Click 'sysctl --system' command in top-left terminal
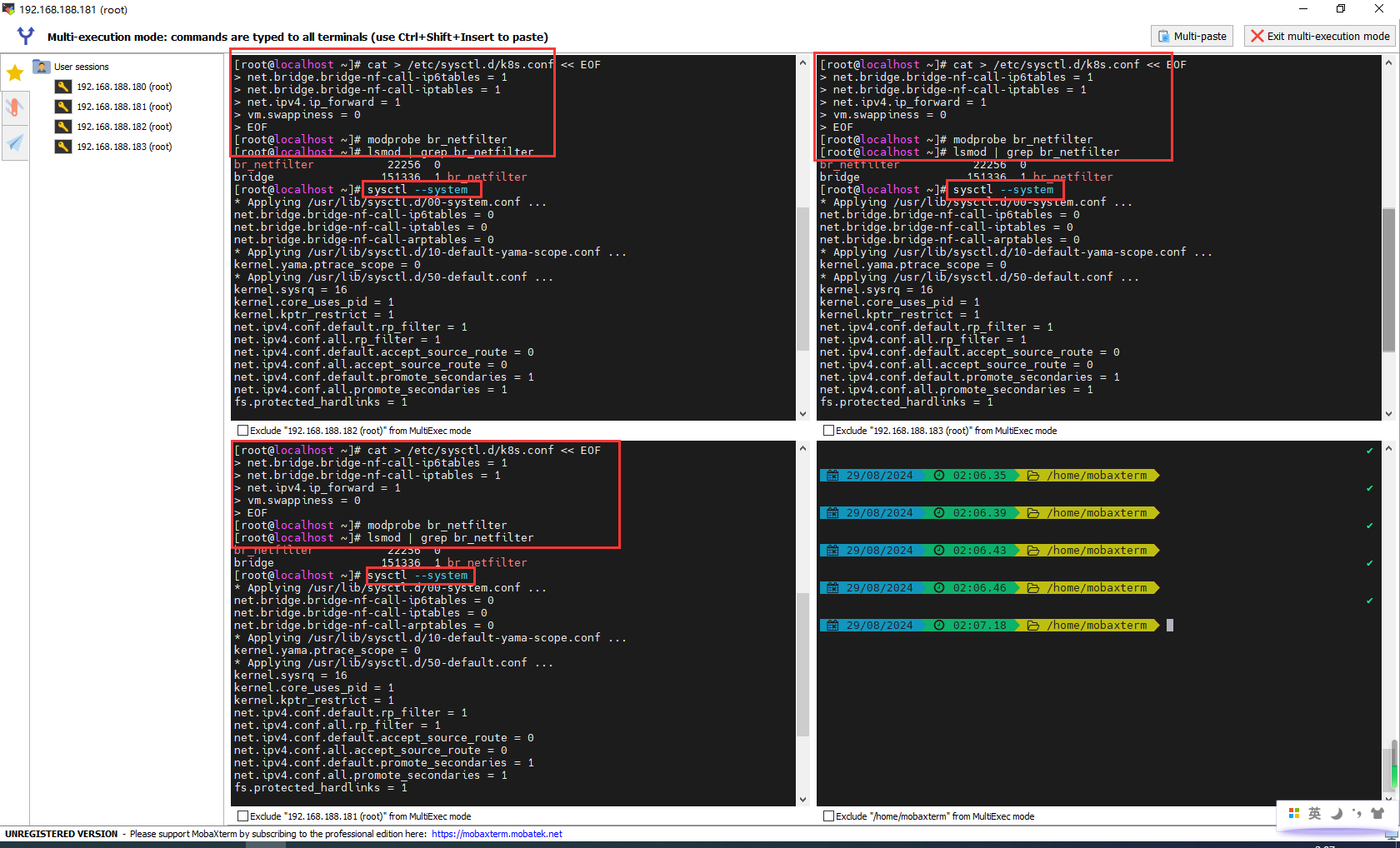The height and width of the screenshot is (848, 1400). pos(417,190)
